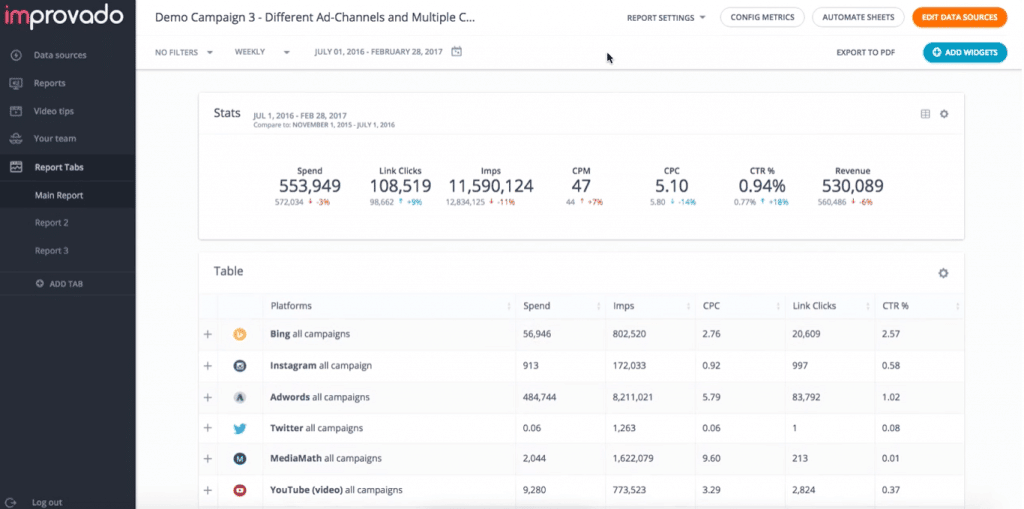Open Table widget settings gear
Viewport: 1024px width, 509px height.
[943, 273]
